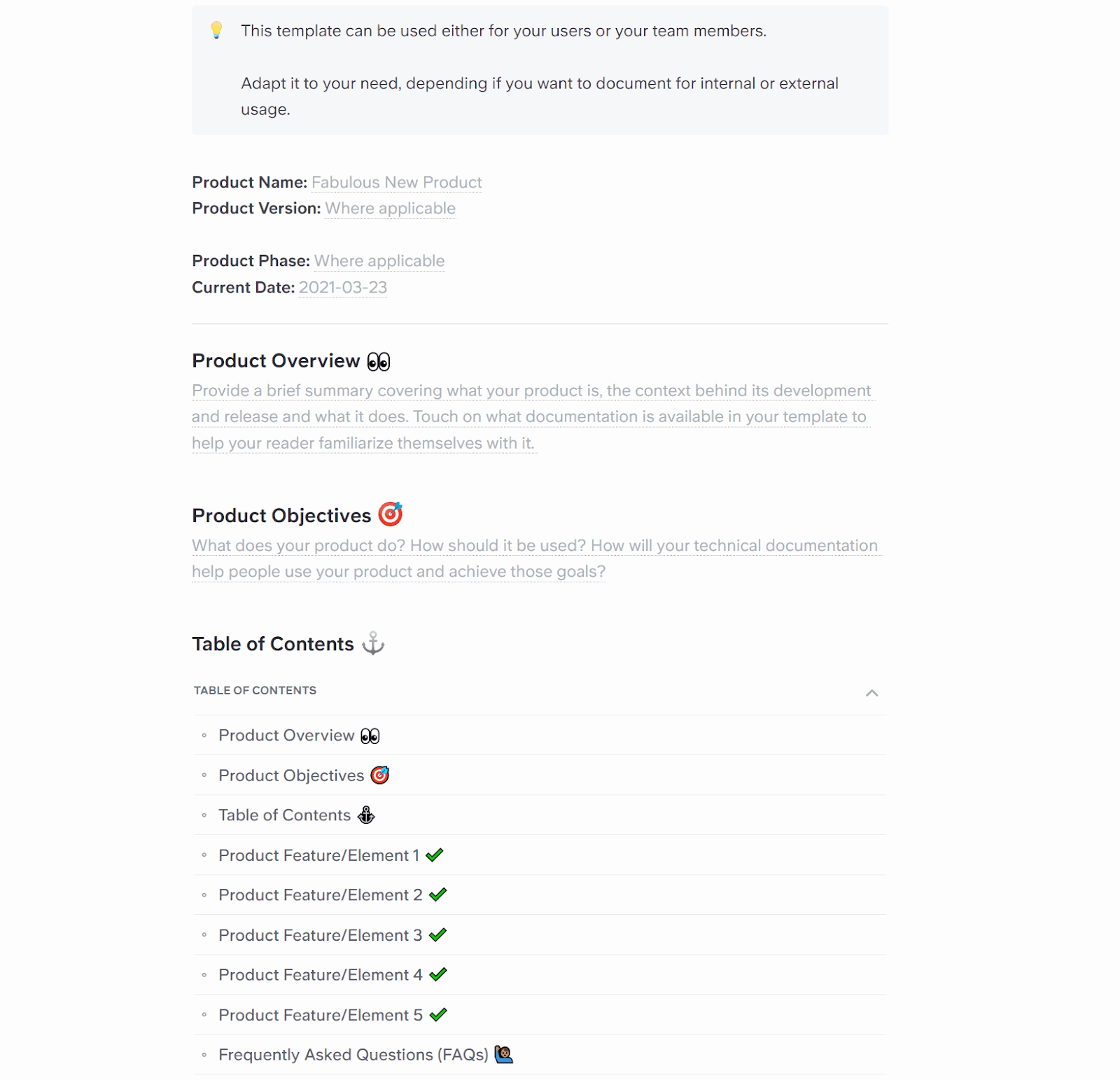The height and width of the screenshot is (1080, 1120).
Task: Click the green checkmark next to Feature/Element 5
Action: pyautogui.click(x=438, y=1014)
